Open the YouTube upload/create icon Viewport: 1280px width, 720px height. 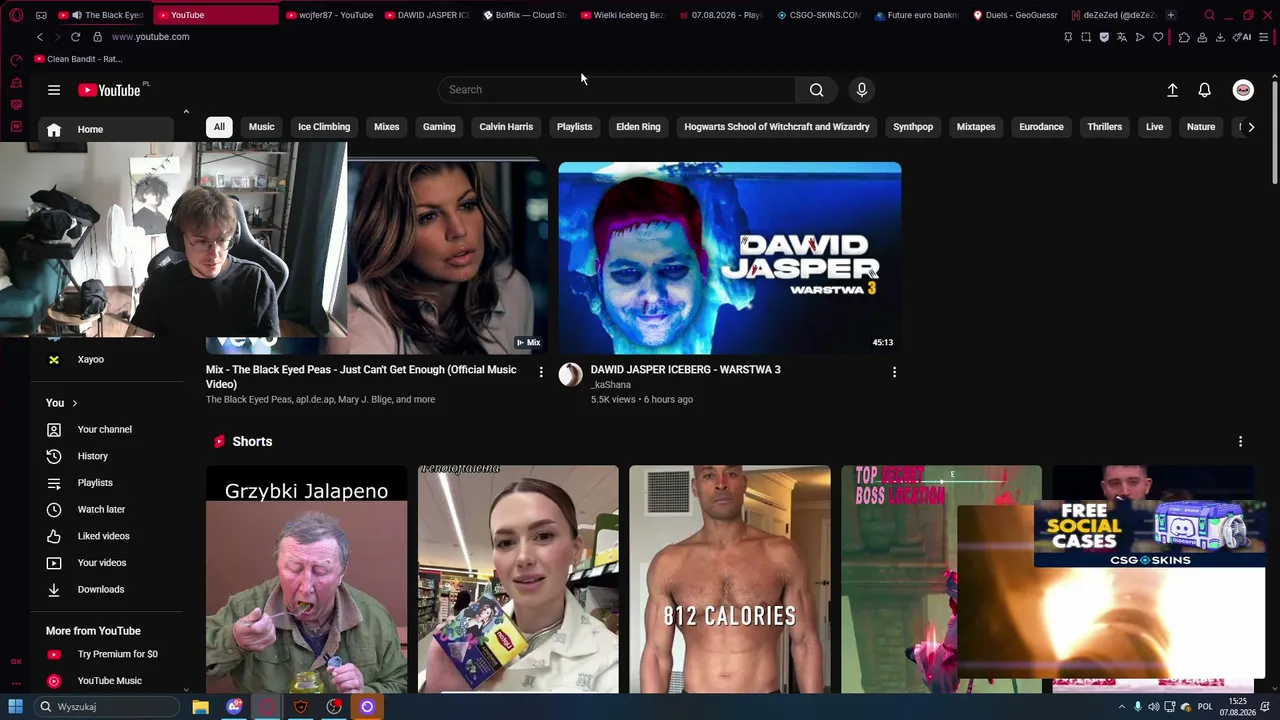[x=1172, y=90]
